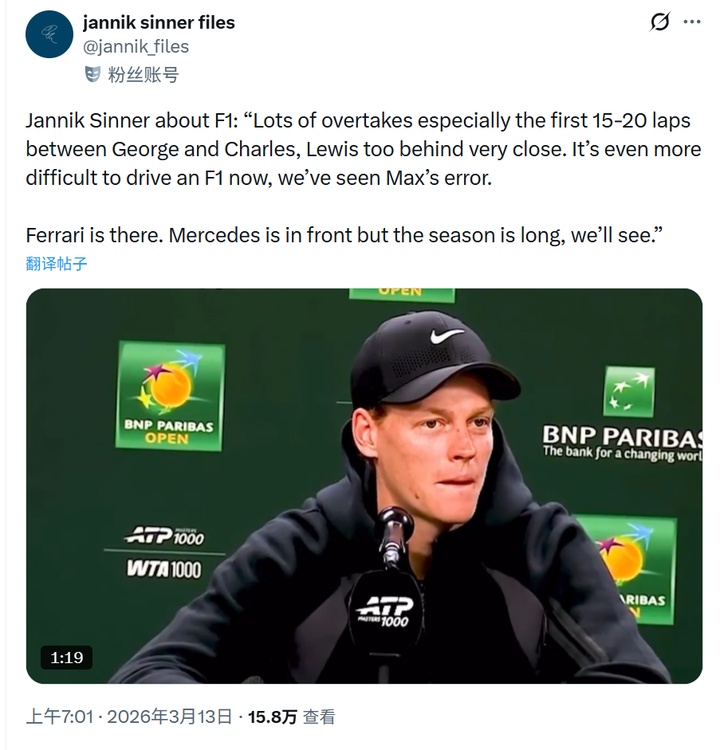Click the 1:19 video duration badge

(67, 657)
